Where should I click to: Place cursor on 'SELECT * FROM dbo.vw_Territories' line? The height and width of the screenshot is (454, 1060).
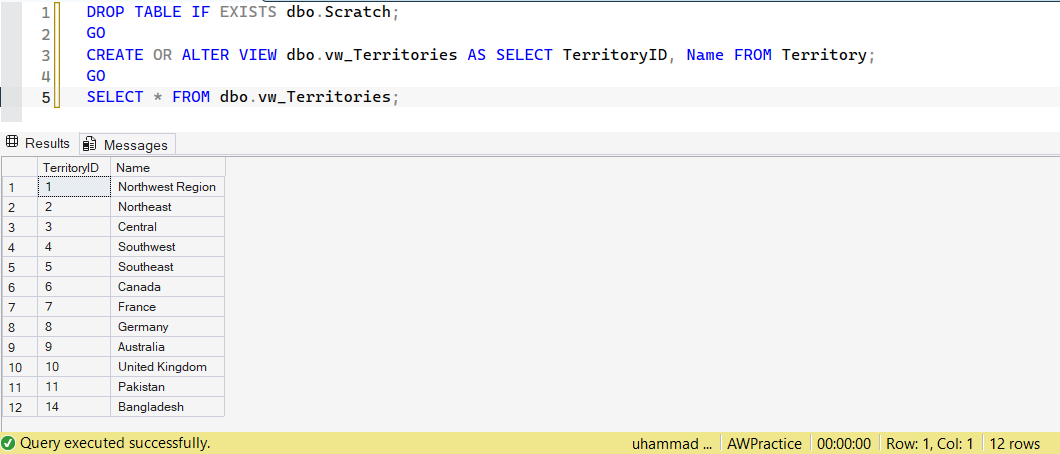243,97
